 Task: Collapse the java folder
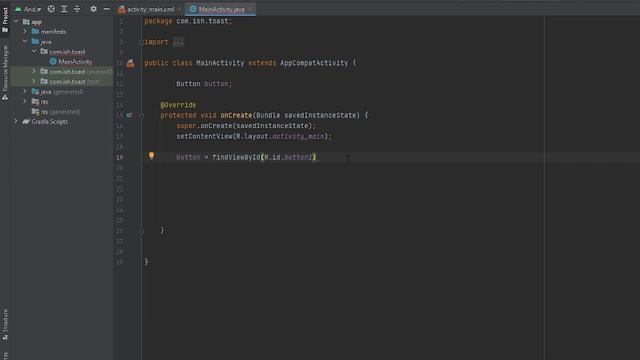(25, 41)
